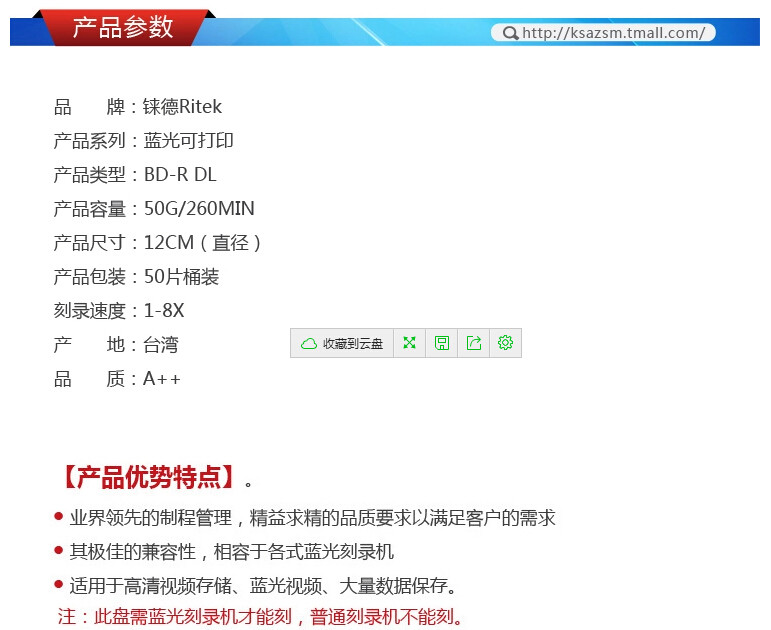Click the label 刻录速度
The image size is (771, 630).
[89, 311]
